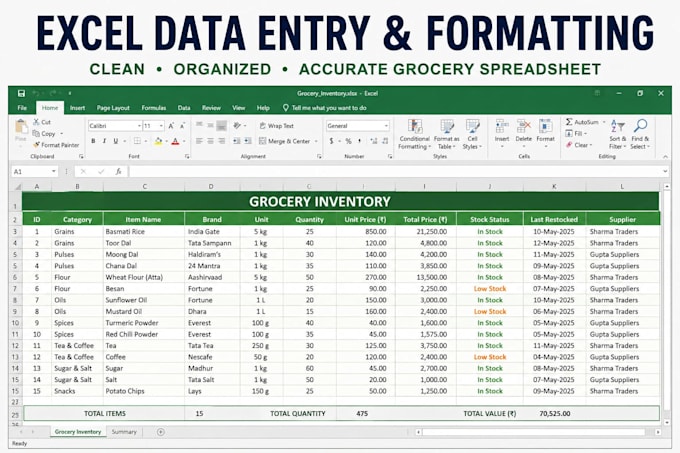The image size is (680, 453).
Task: Click Merge & Center
Action: click(284, 141)
